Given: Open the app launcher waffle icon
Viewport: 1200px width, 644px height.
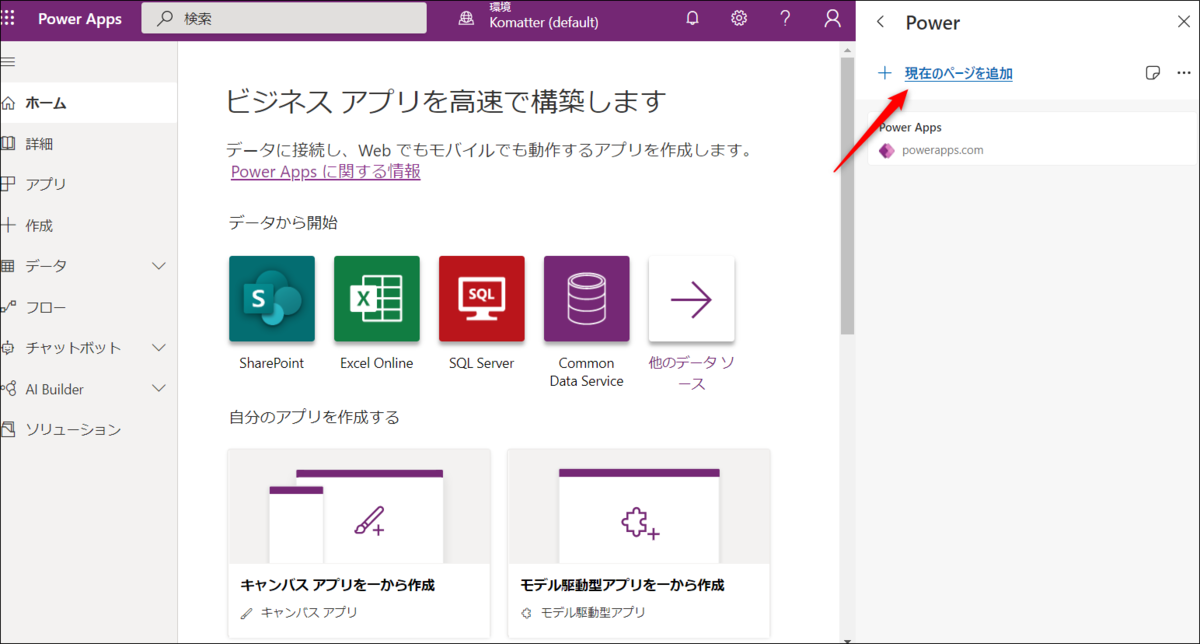Looking at the screenshot, I should [8, 19].
